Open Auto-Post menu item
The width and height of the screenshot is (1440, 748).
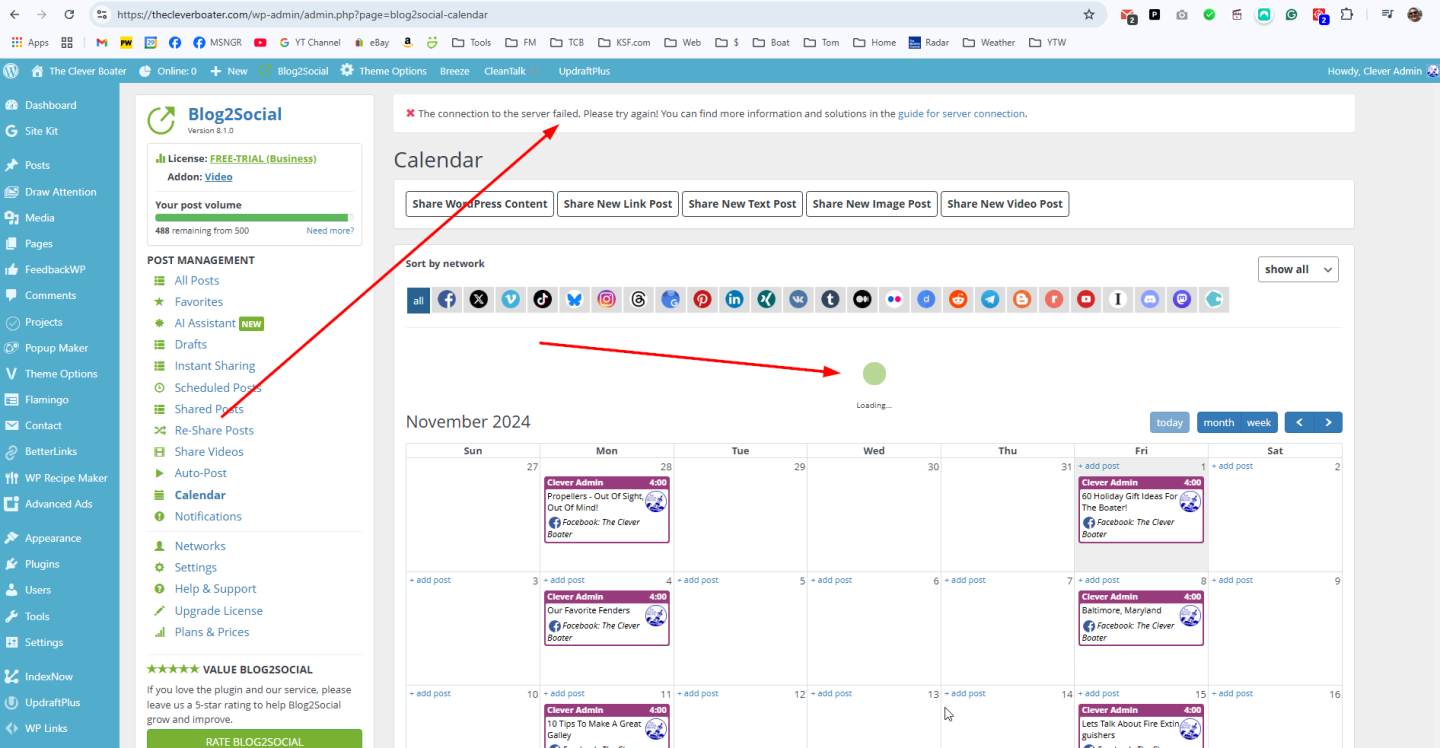tap(201, 473)
